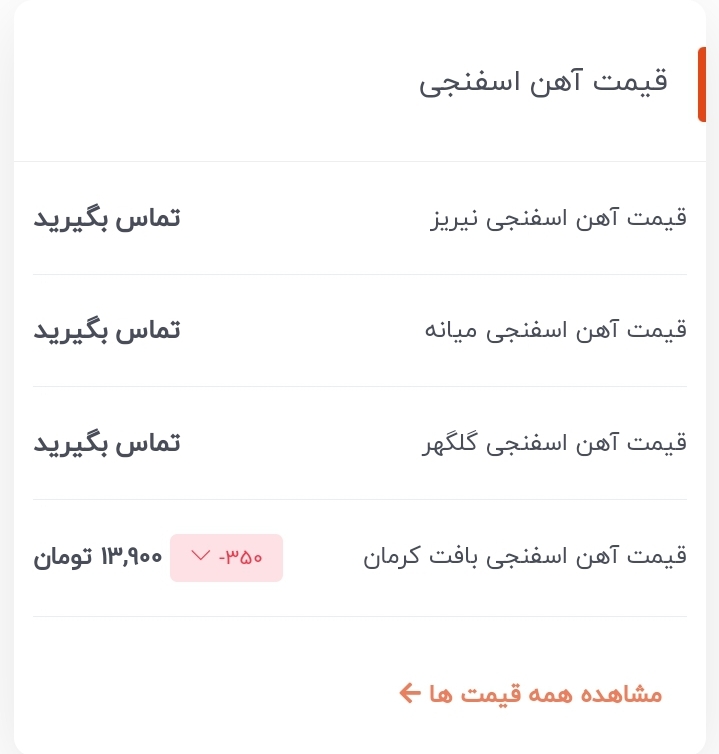Click the left arrow beside مشاهده همه قیمت ها
The height and width of the screenshot is (754, 719).
409,693
